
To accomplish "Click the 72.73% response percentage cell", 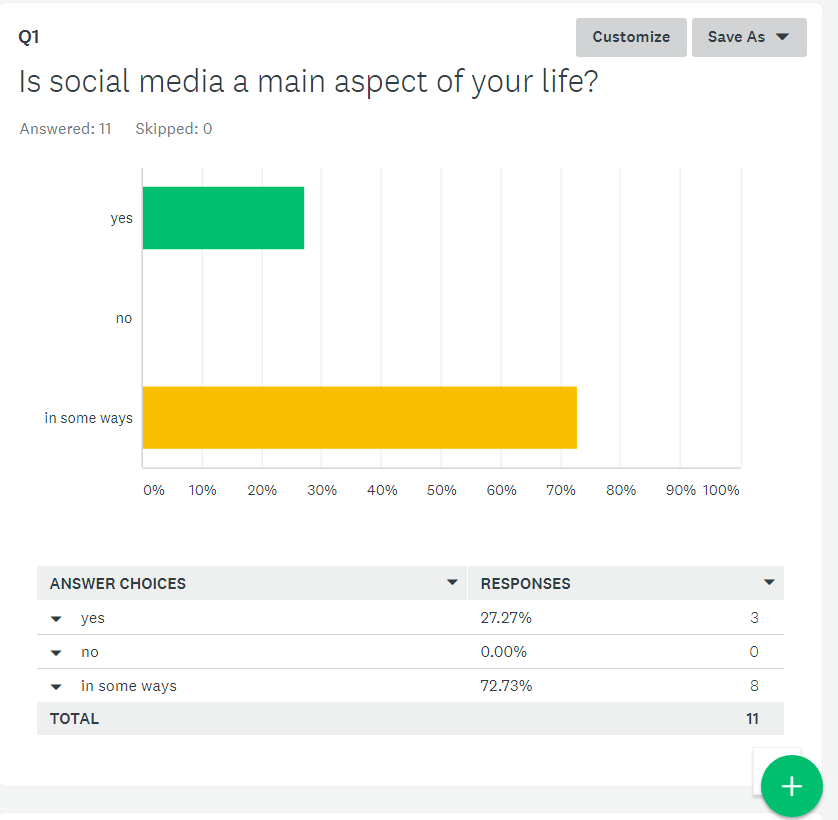I will [x=506, y=686].
